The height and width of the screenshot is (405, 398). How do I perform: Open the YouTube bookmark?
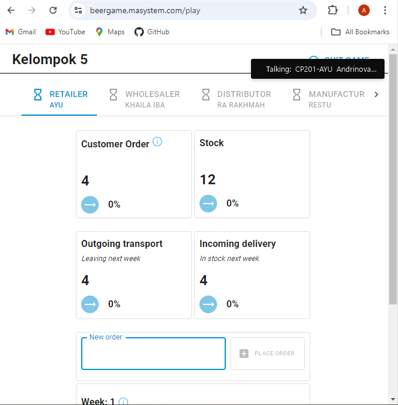[65, 32]
